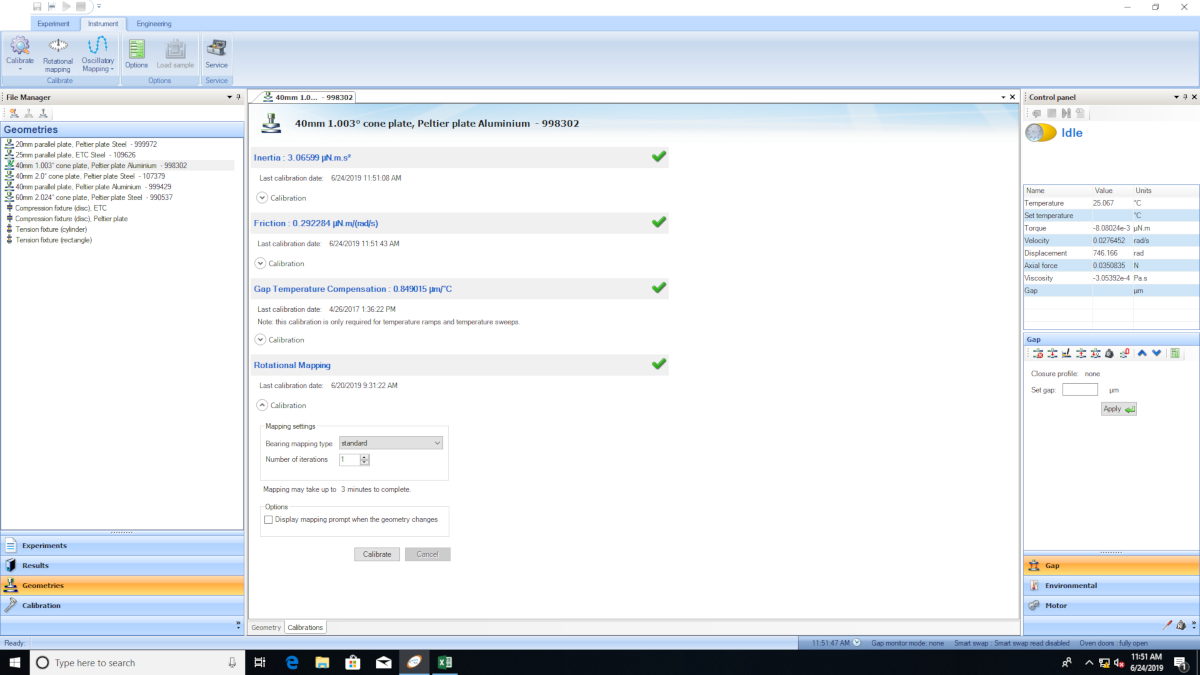1200x675 pixels.
Task: Expand Gap Temperature Compensation Calibration section
Action: coord(261,340)
